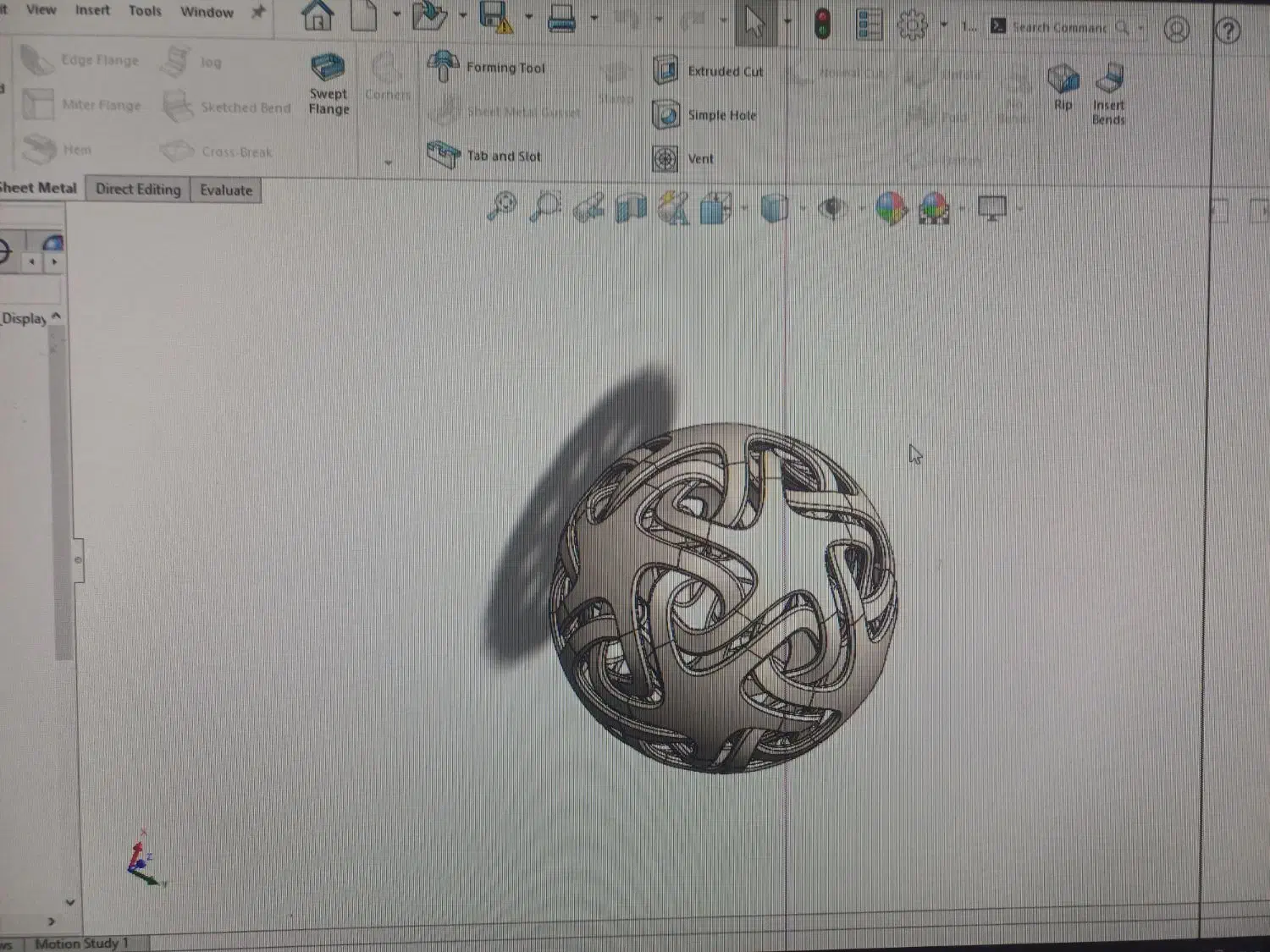1270x952 pixels.
Task: Add a Vent feature
Action: pos(700,158)
